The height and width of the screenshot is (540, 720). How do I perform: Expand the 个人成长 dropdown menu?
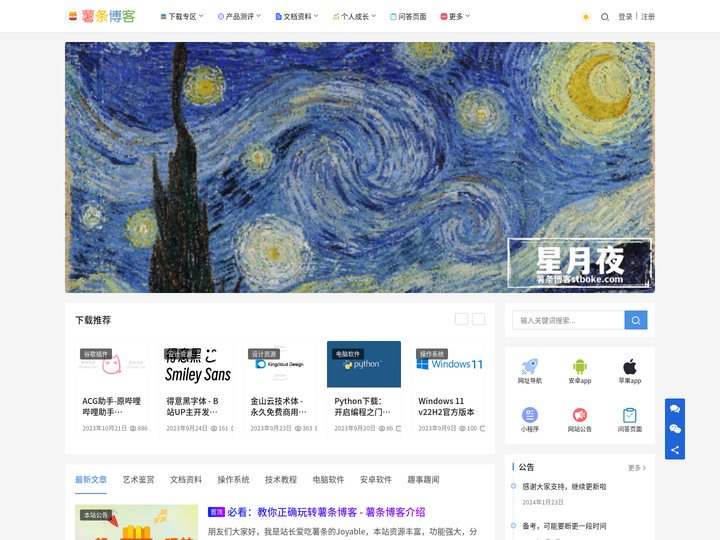(x=354, y=17)
